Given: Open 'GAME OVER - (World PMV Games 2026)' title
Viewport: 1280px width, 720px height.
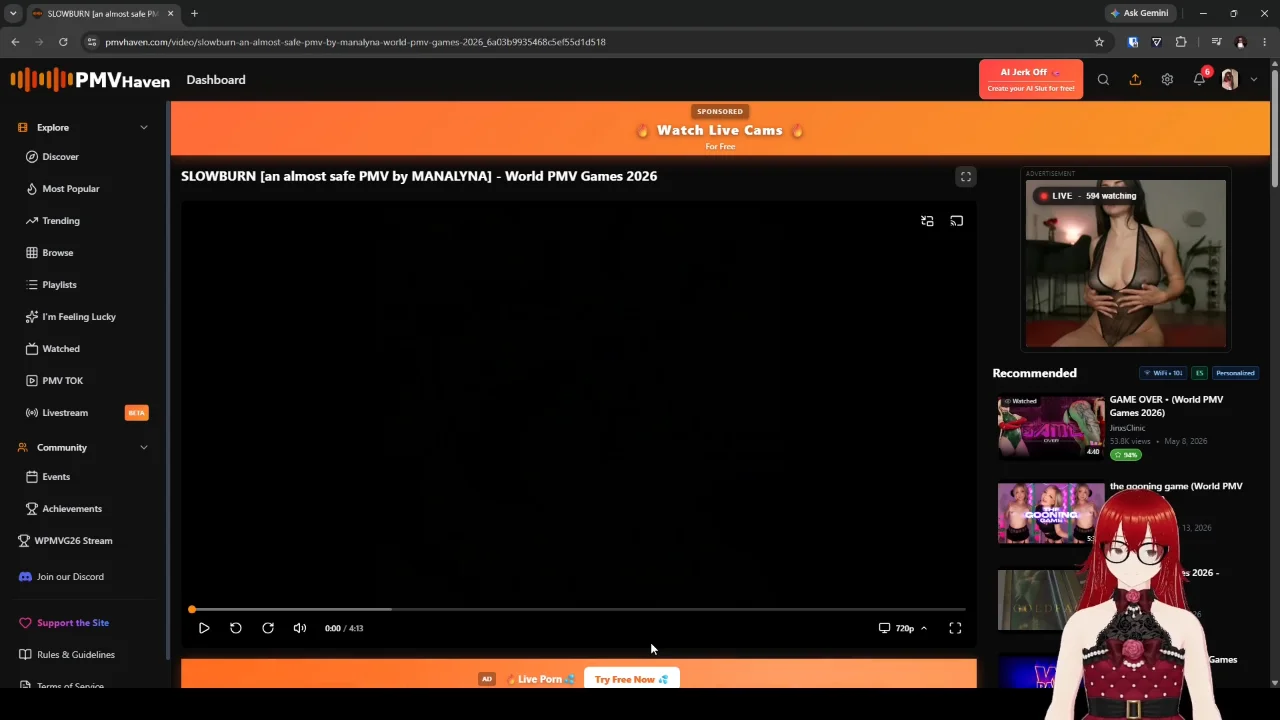Looking at the screenshot, I should click(x=1166, y=406).
